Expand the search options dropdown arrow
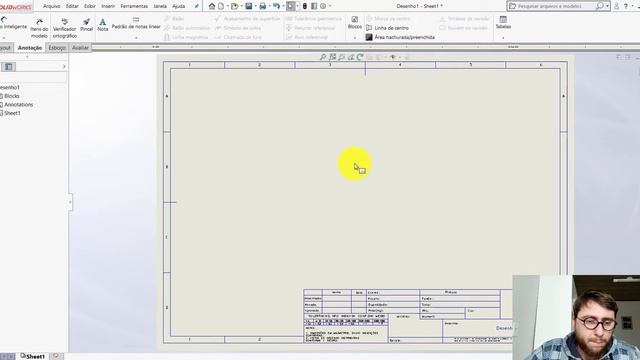The image size is (640, 360). click(x=607, y=6)
